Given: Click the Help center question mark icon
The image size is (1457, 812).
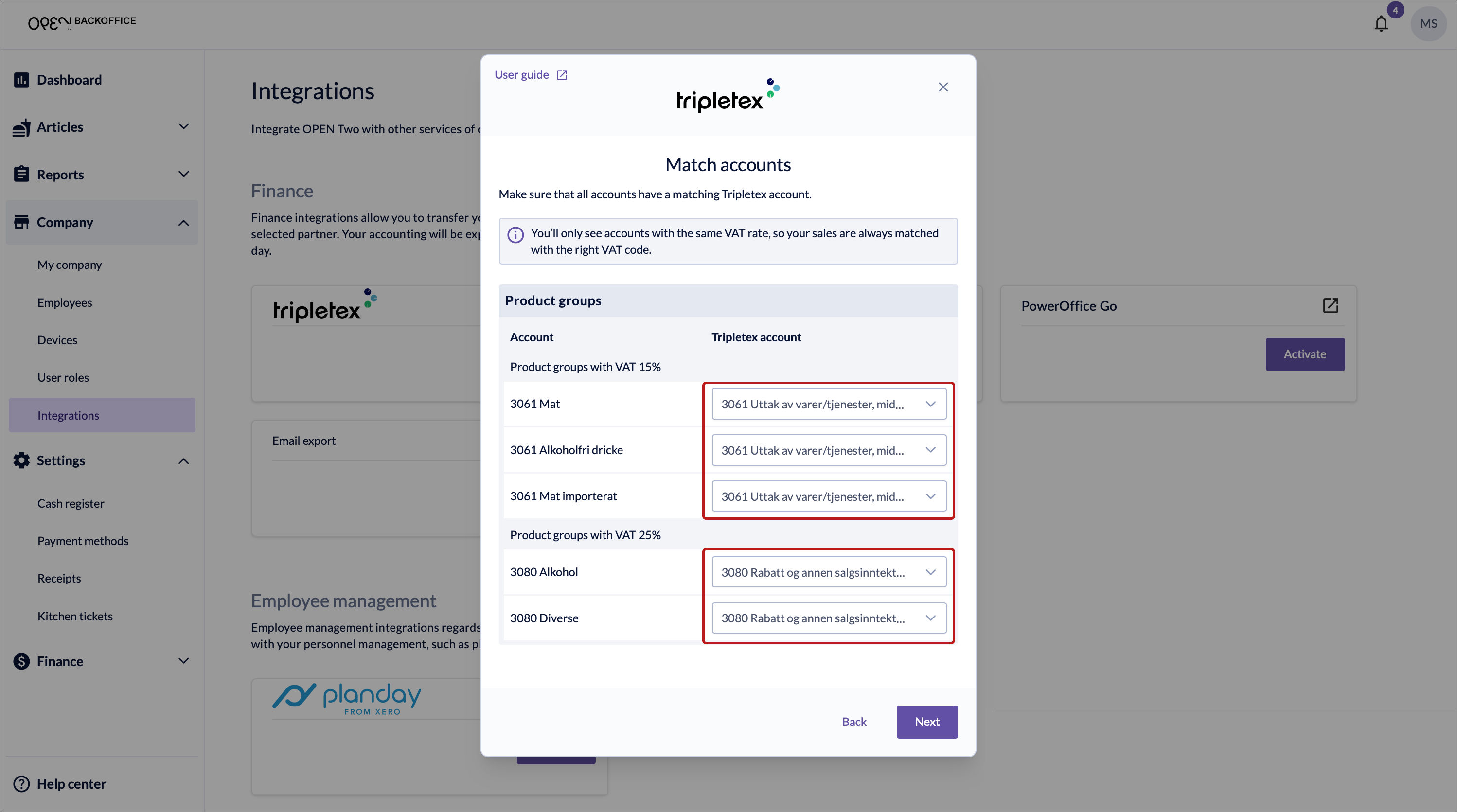Looking at the screenshot, I should [21, 784].
